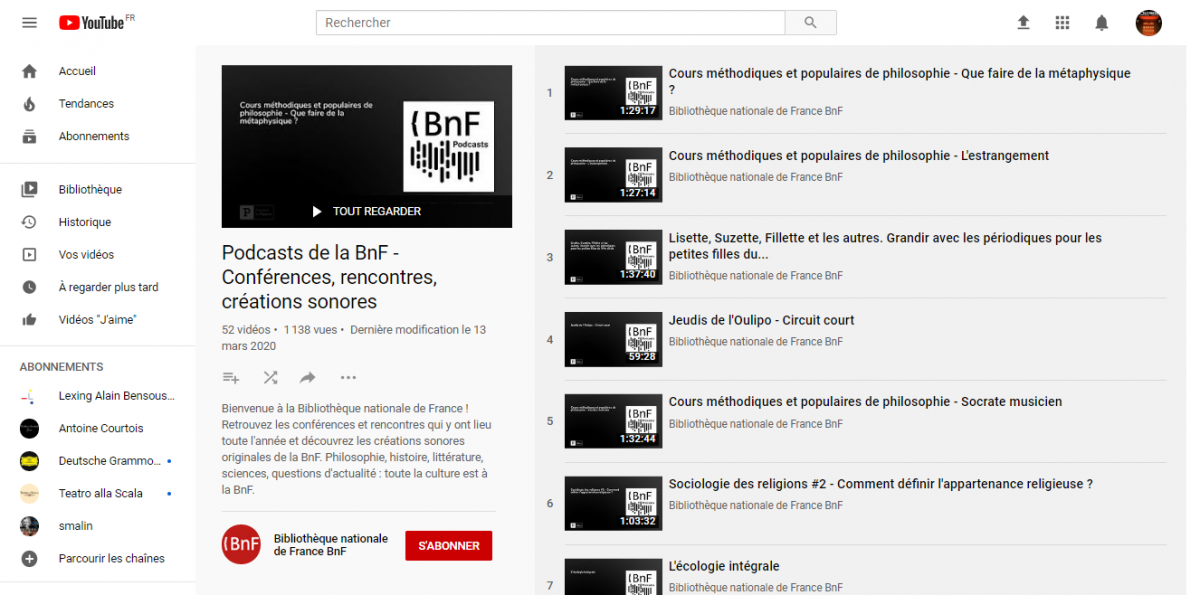Open thumbnail of Jeudis de l'Oulipo video
This screenshot has height=595, width=1200.
pos(613,339)
